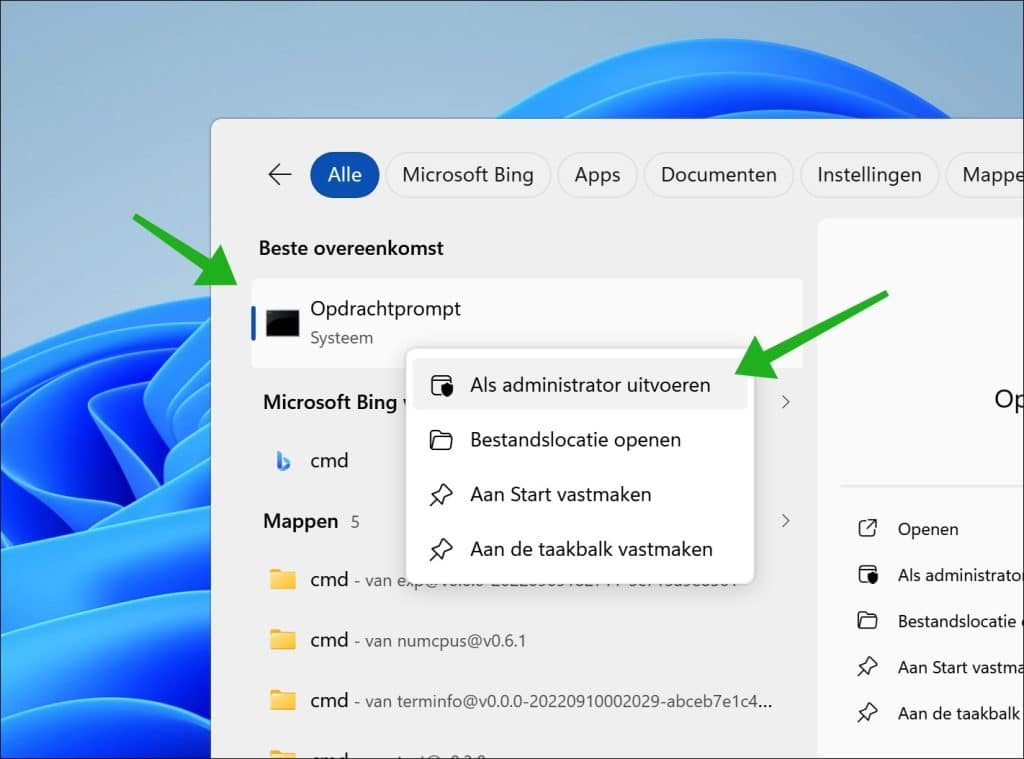Click folder icon of numcpus cmd row
Viewport: 1024px width, 759px height.
[283, 639]
